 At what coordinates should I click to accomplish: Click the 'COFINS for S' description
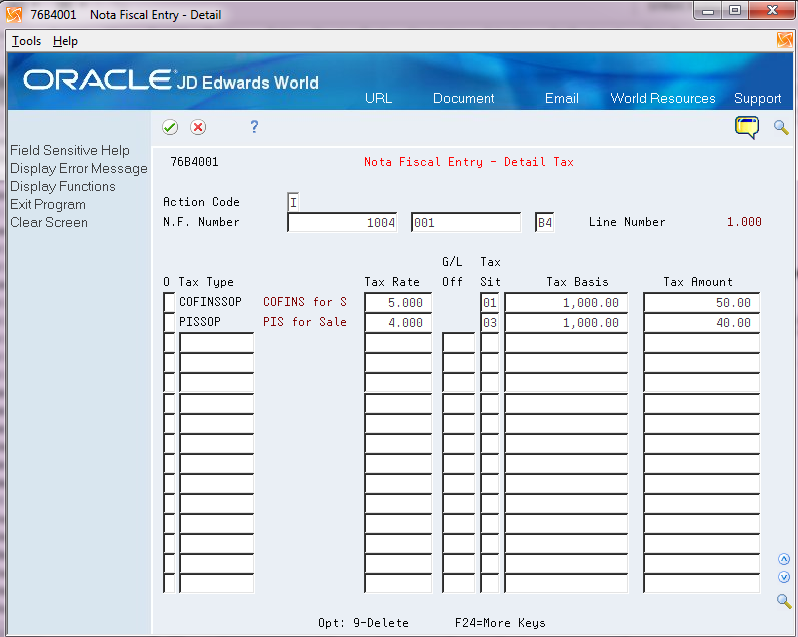point(305,302)
